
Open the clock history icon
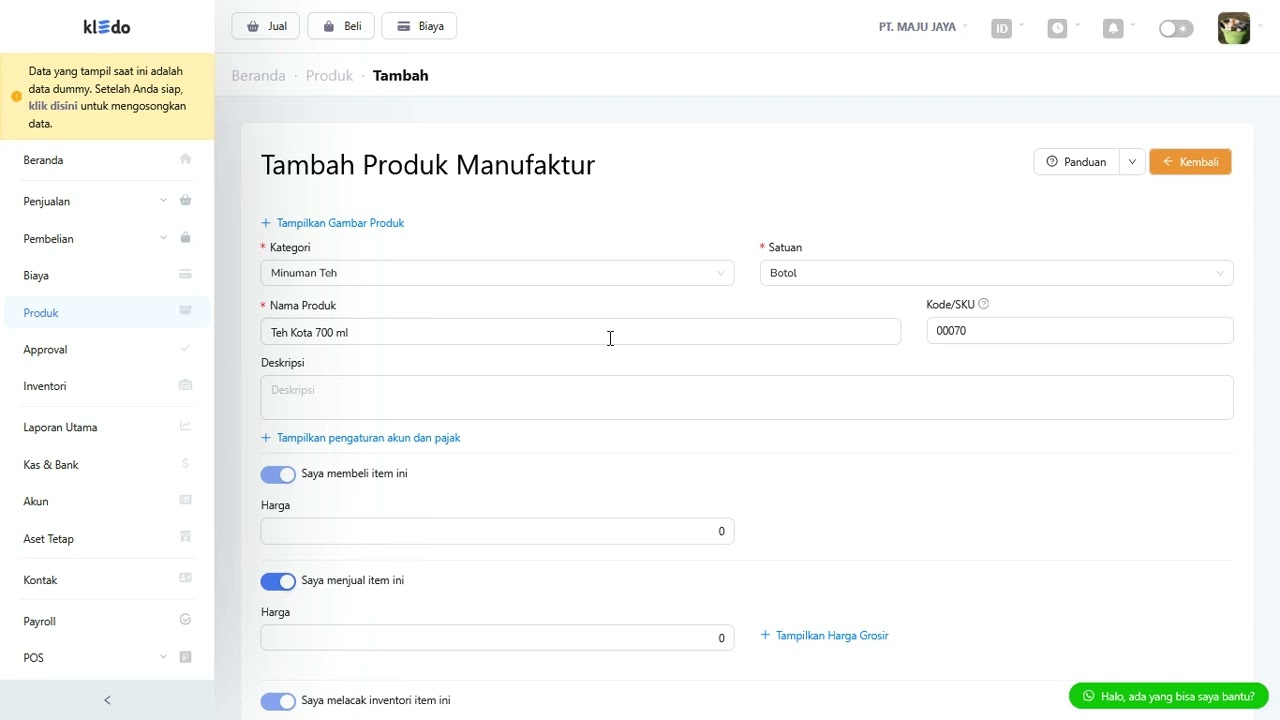[x=1057, y=28]
